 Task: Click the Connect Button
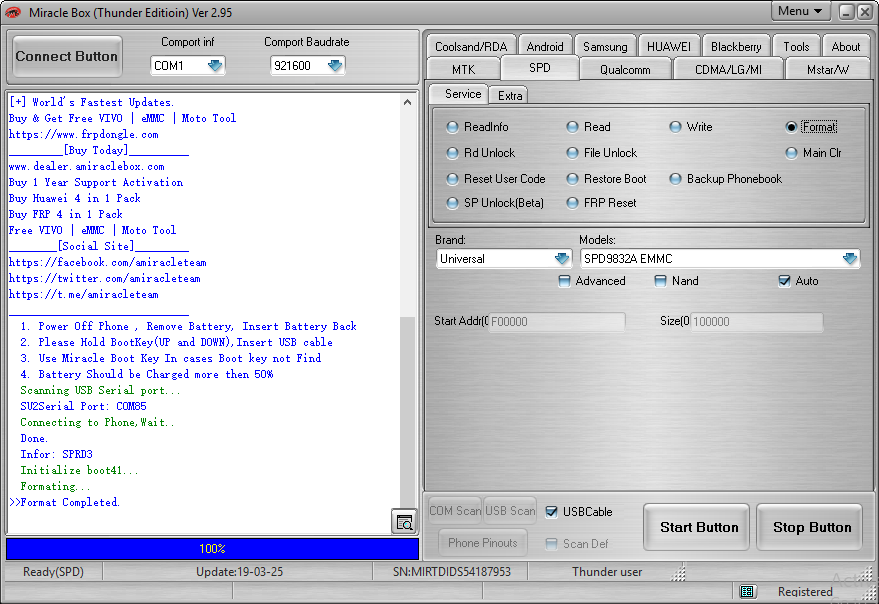click(67, 56)
